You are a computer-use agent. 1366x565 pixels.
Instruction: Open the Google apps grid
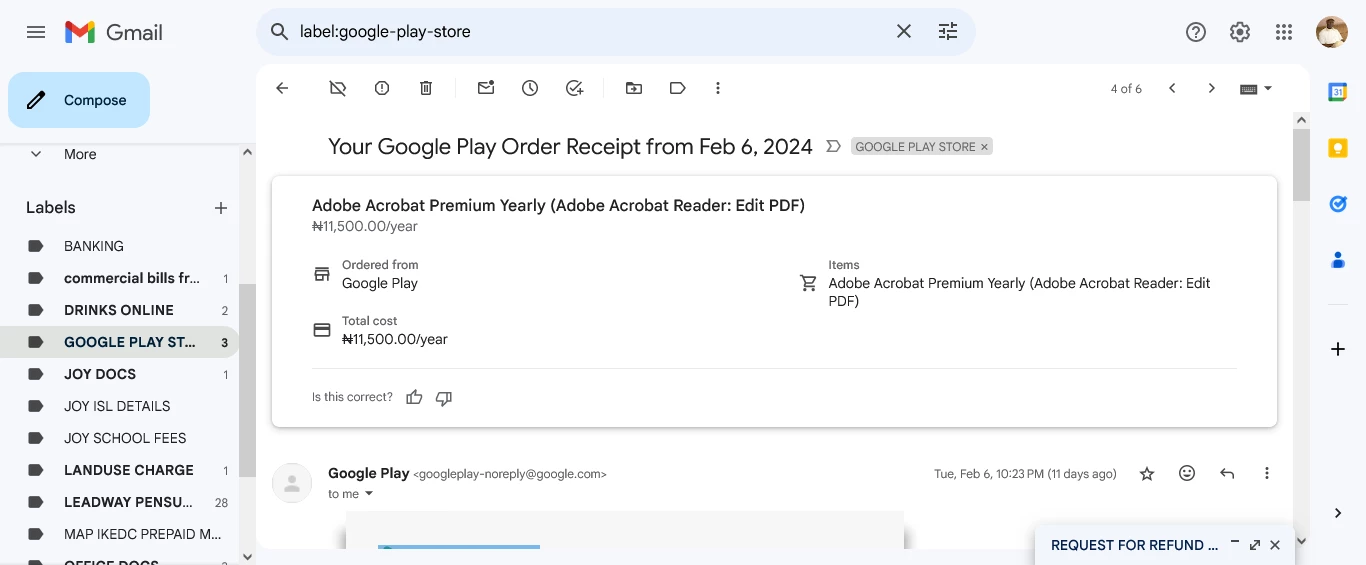(1284, 32)
